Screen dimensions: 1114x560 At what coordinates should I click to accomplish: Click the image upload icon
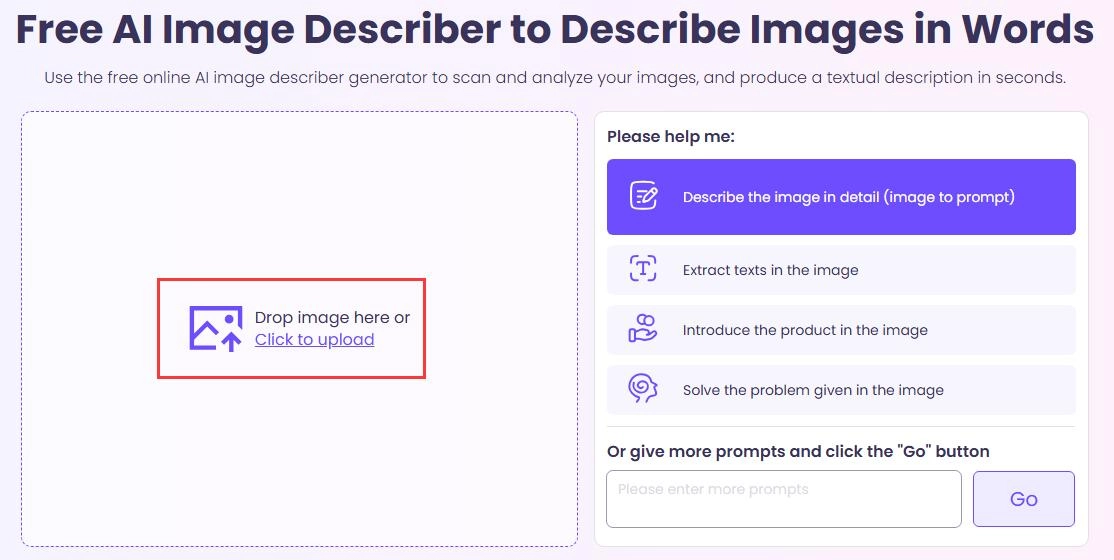[215, 328]
